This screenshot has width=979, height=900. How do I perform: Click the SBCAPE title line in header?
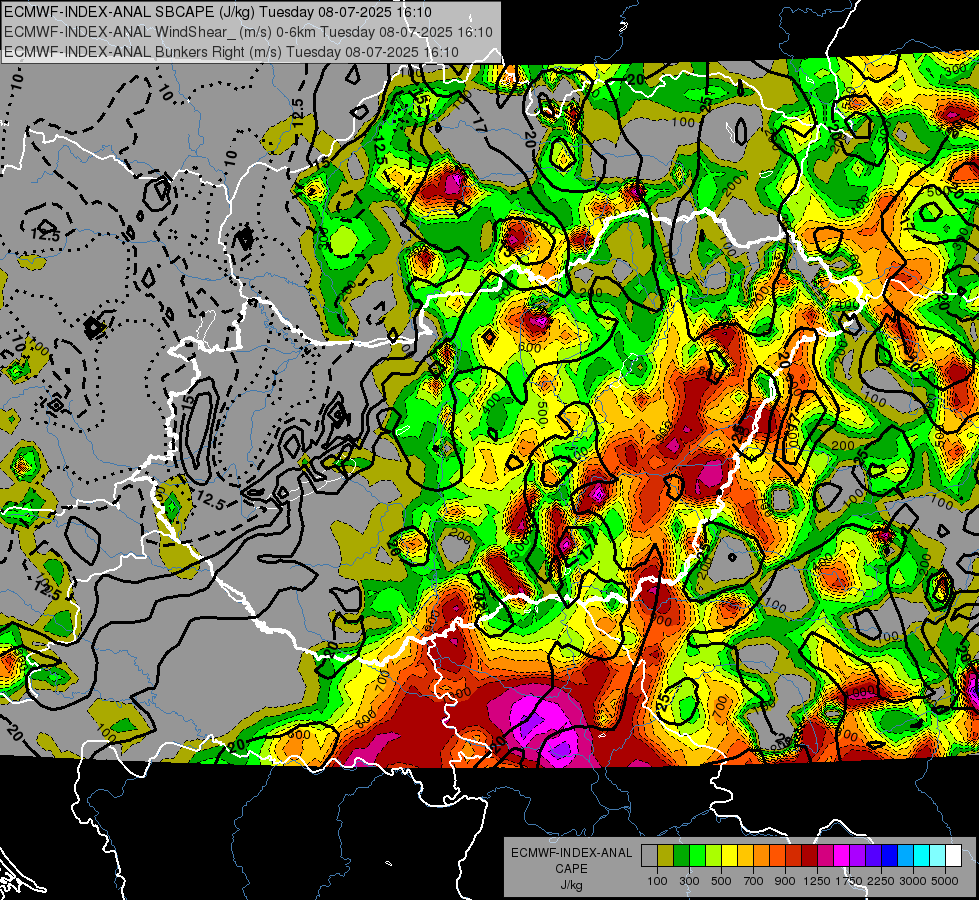click(218, 12)
